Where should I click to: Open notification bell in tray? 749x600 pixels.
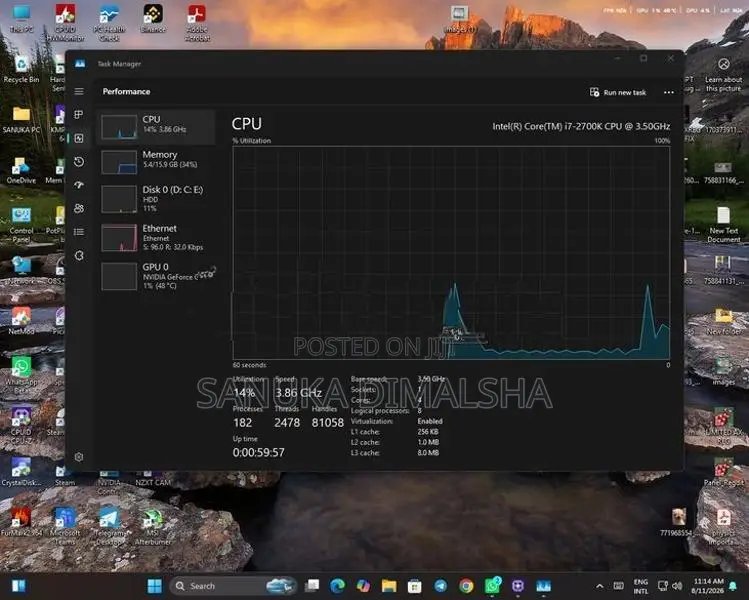(x=733, y=586)
